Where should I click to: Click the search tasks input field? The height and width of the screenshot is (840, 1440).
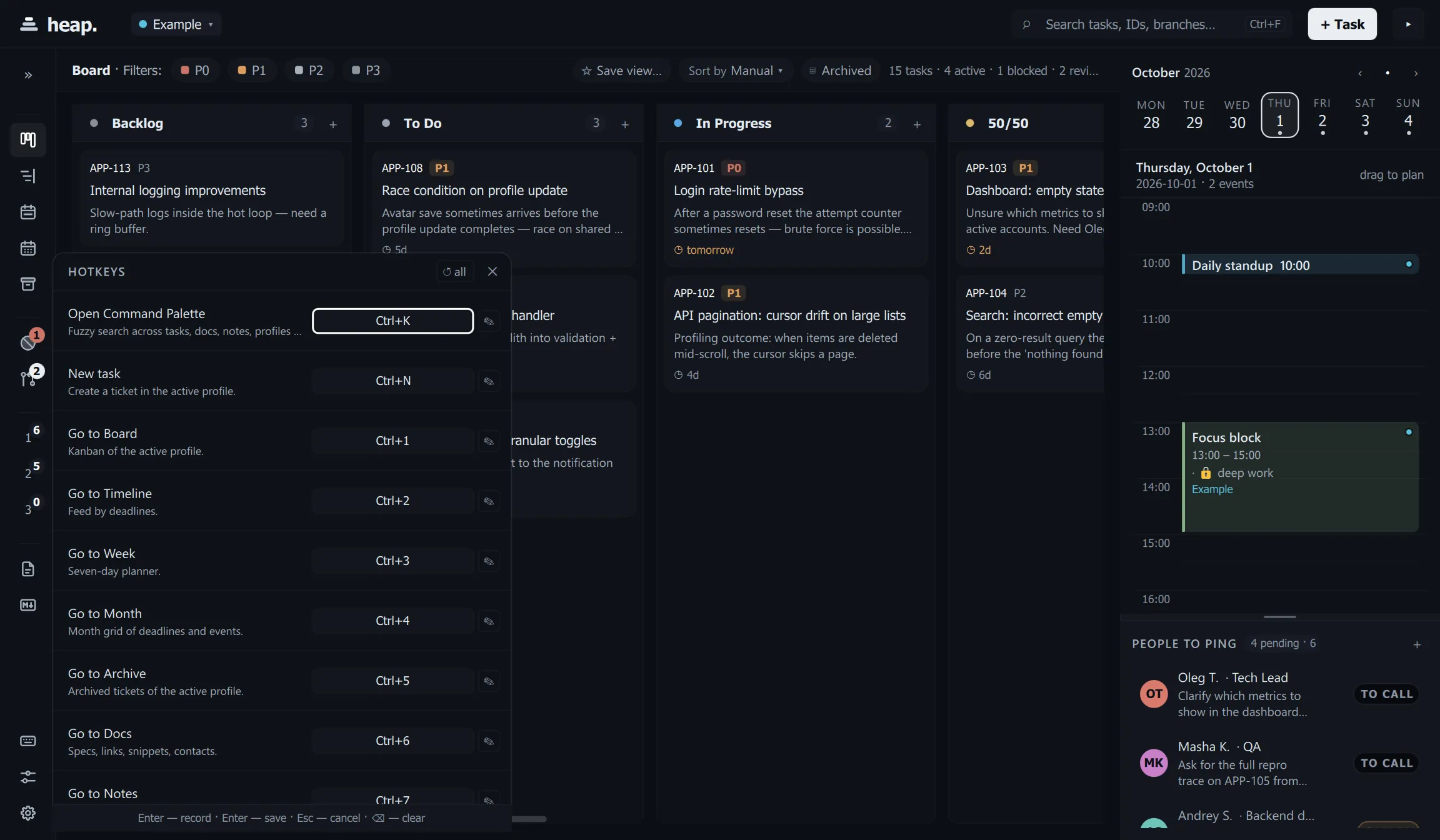(1151, 24)
